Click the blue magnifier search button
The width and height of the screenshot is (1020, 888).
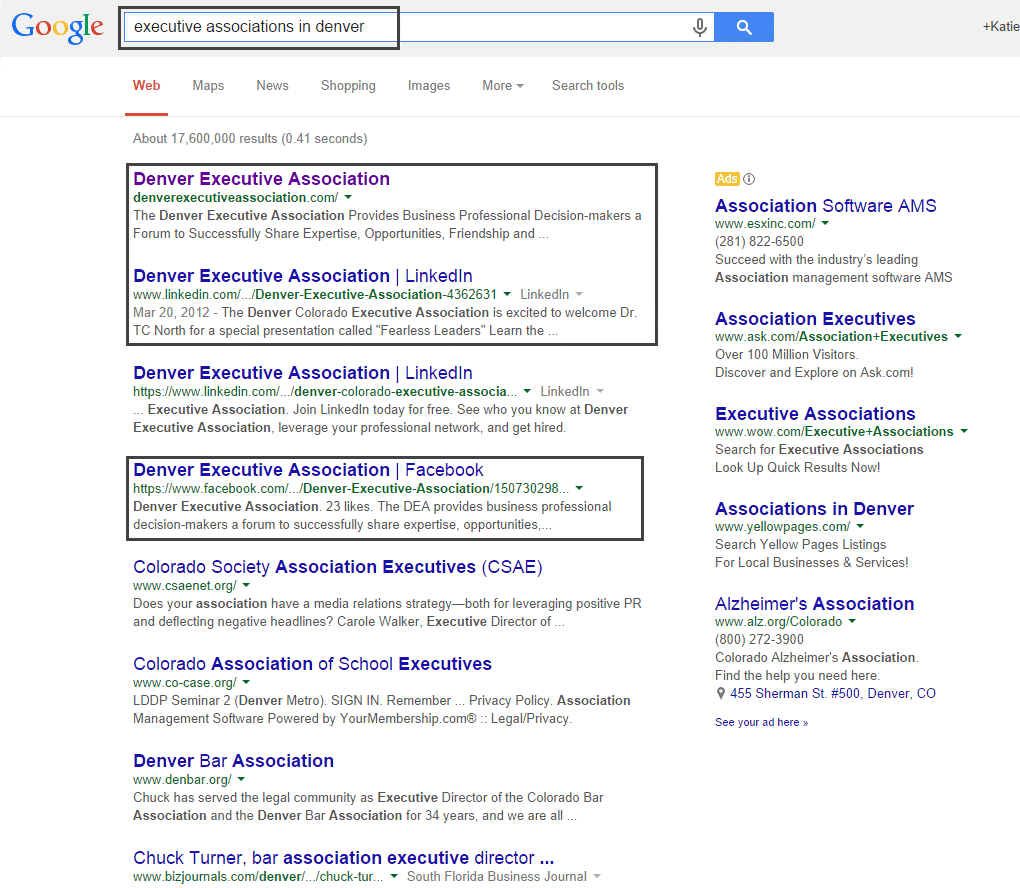744,27
